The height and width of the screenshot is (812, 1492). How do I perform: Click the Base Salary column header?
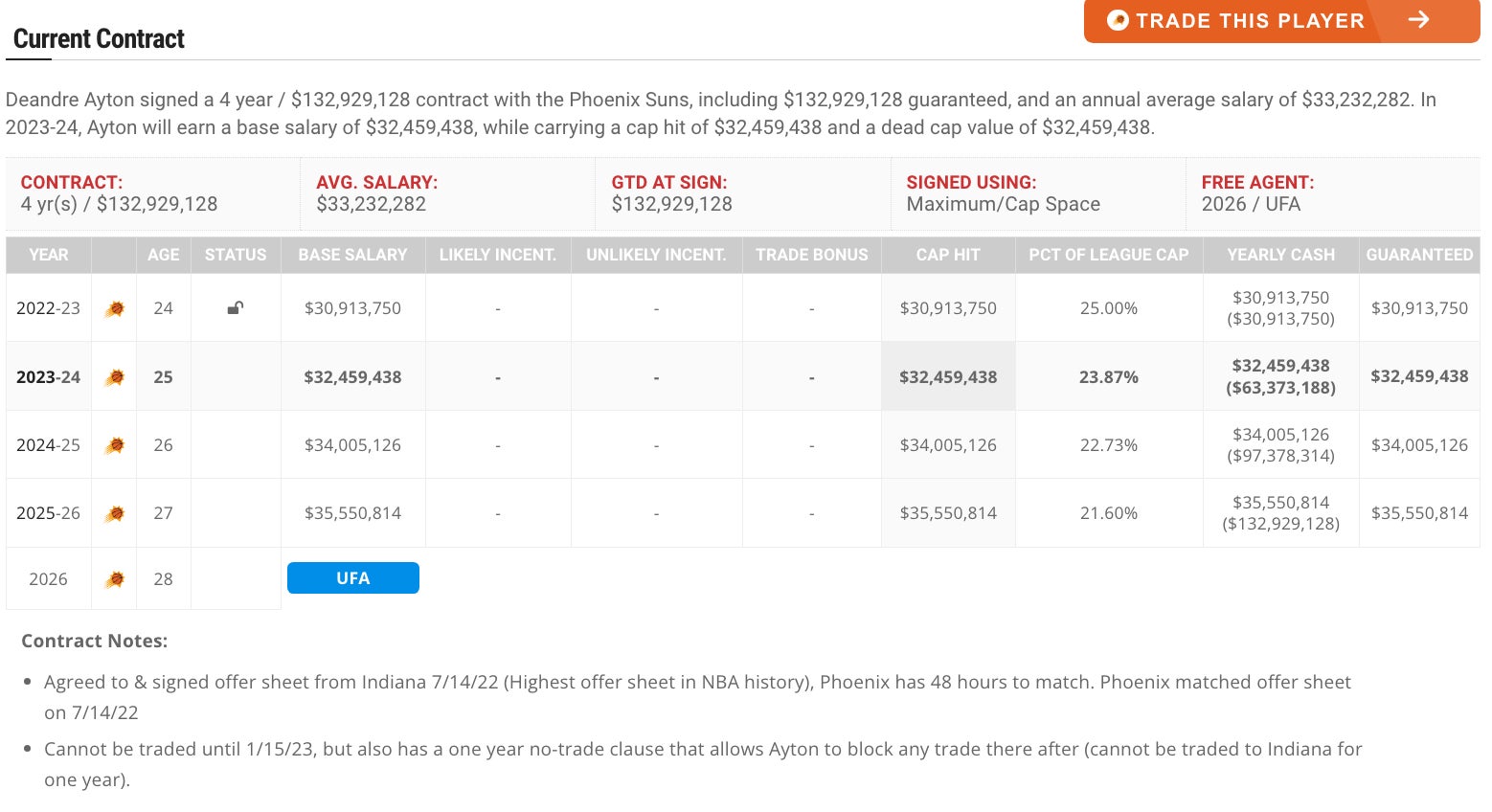[352, 255]
